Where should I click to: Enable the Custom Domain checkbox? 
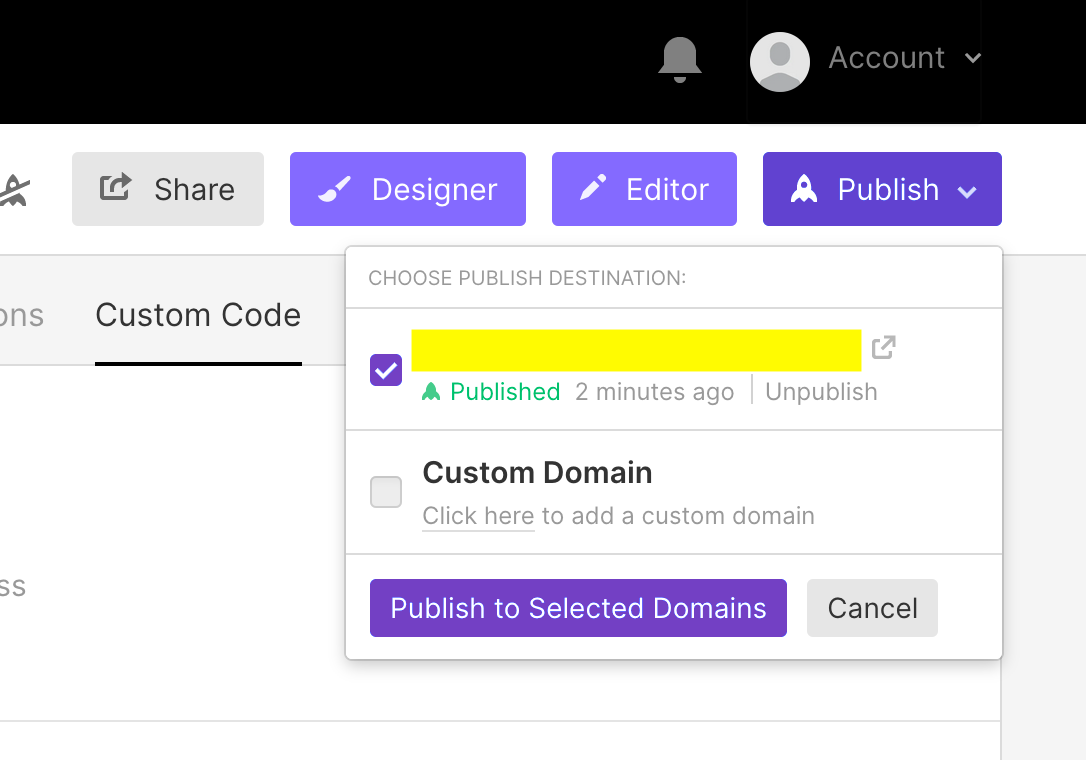386,492
